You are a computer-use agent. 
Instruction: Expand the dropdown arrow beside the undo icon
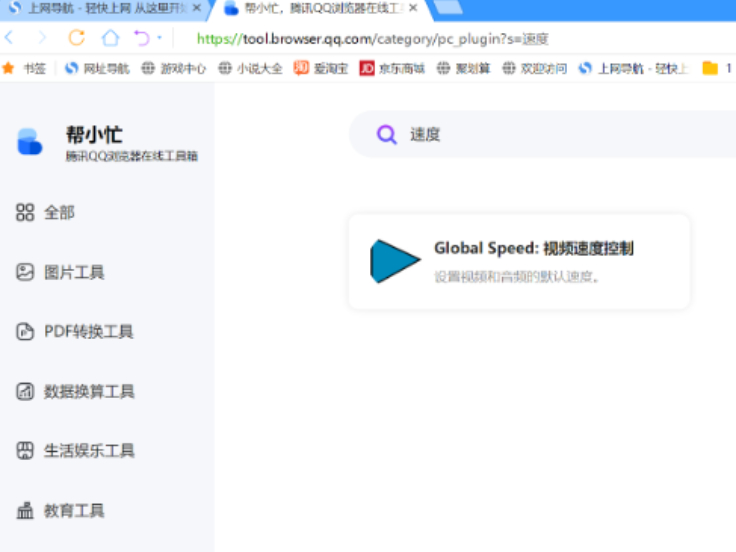click(160, 38)
